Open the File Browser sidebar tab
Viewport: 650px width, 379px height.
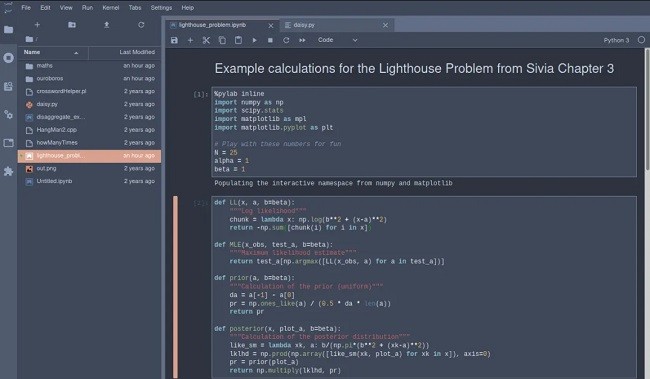pyautogui.click(x=8, y=29)
